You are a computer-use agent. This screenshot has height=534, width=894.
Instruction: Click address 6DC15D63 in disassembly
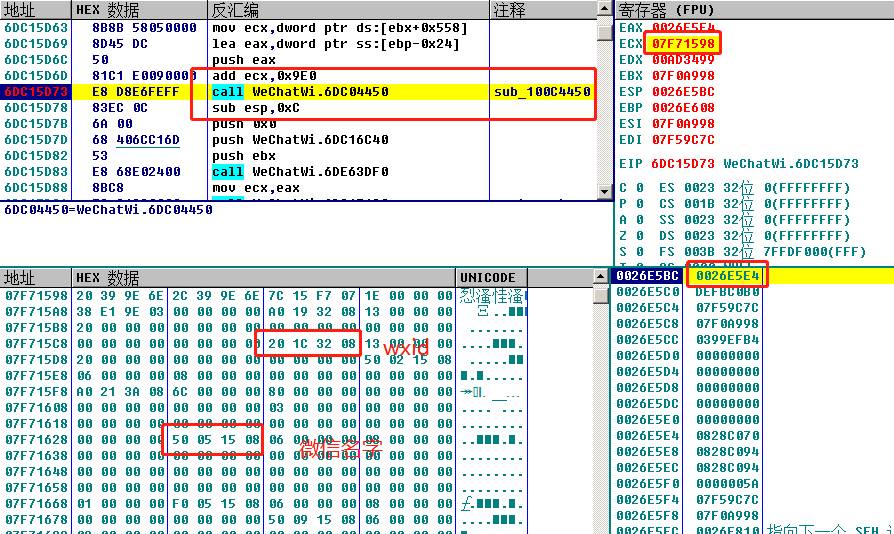pos(36,28)
